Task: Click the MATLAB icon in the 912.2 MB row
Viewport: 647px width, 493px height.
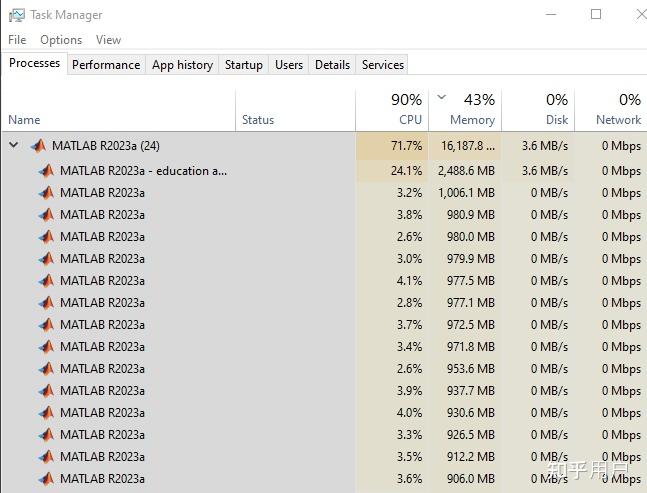Action: [46, 457]
